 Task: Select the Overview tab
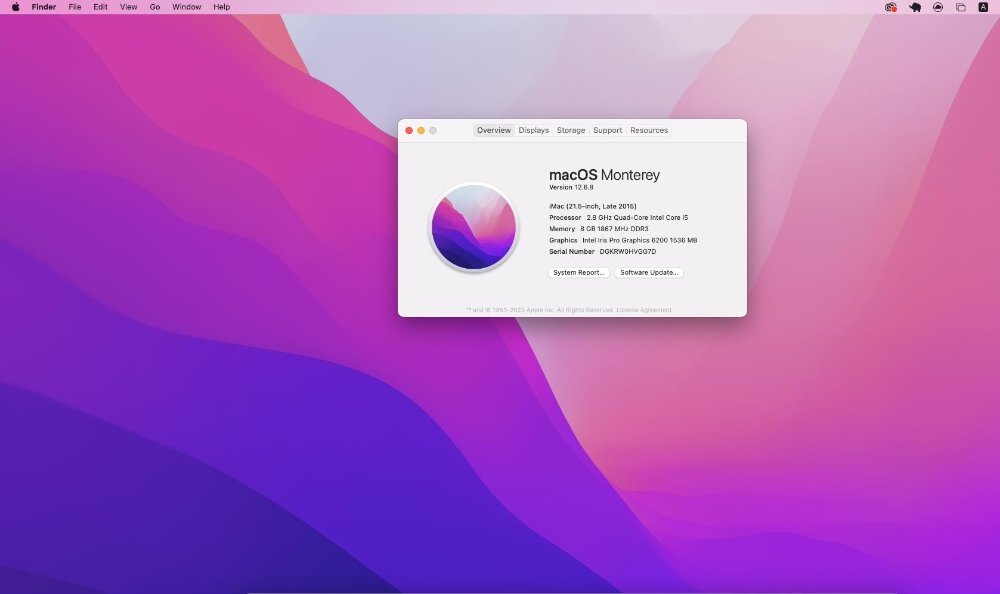pyautogui.click(x=494, y=130)
